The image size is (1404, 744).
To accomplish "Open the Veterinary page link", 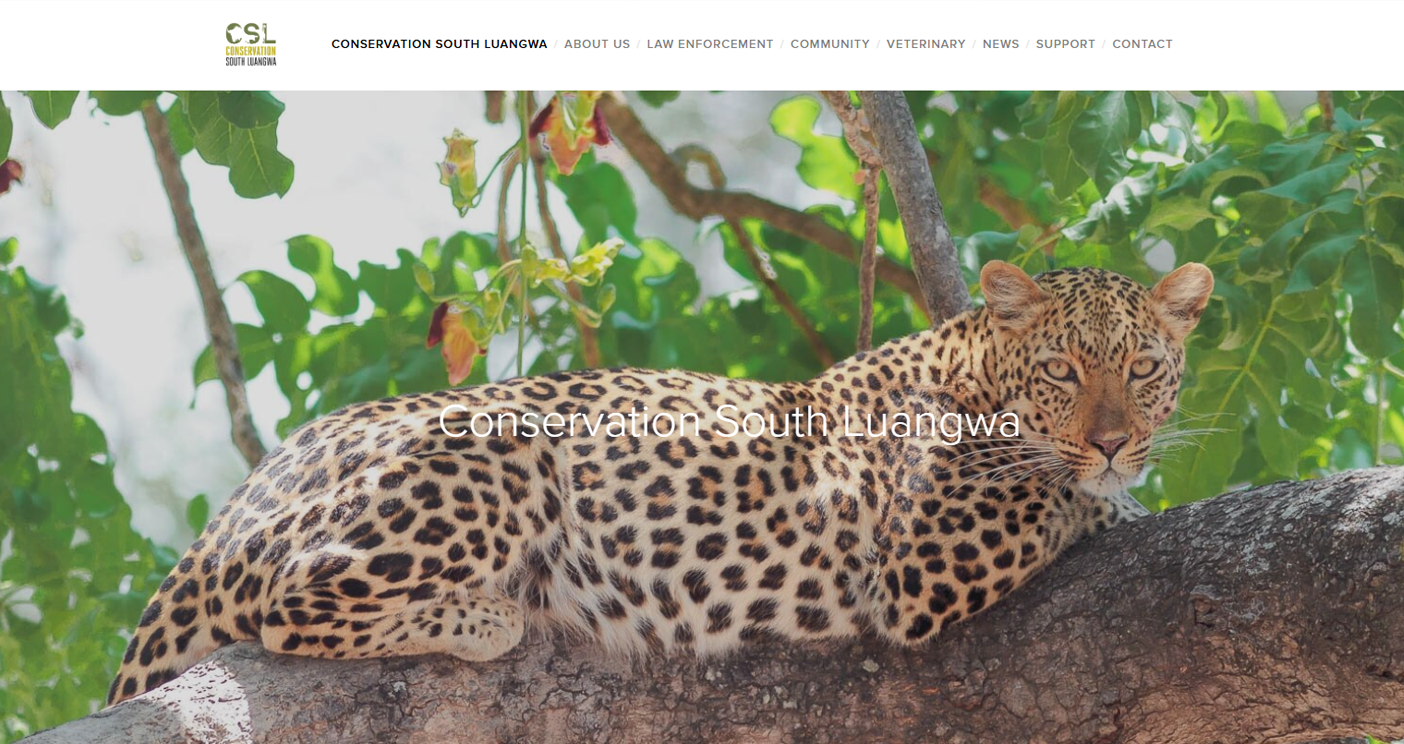I will [x=926, y=44].
